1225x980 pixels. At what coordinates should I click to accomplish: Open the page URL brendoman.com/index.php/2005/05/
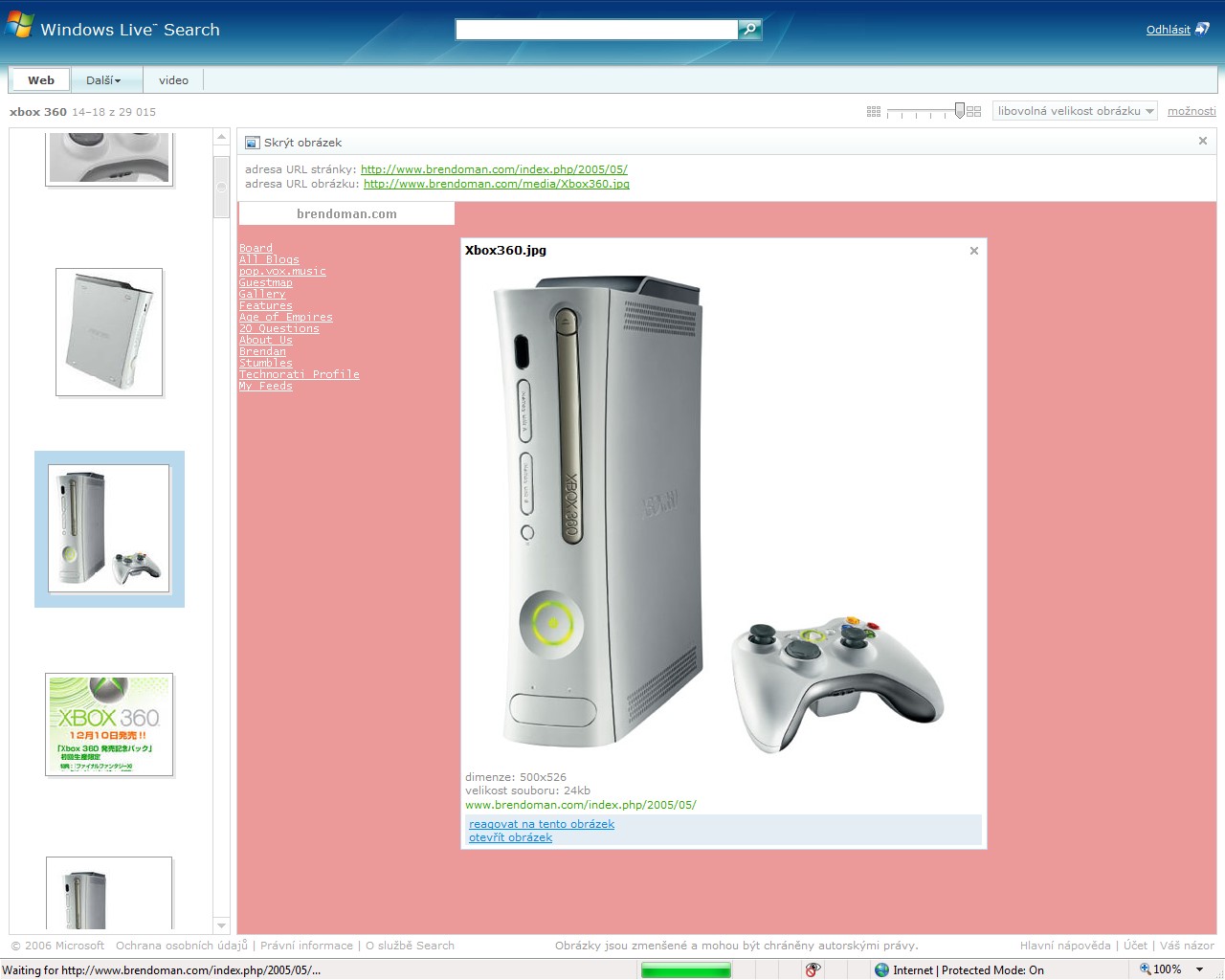tap(494, 169)
